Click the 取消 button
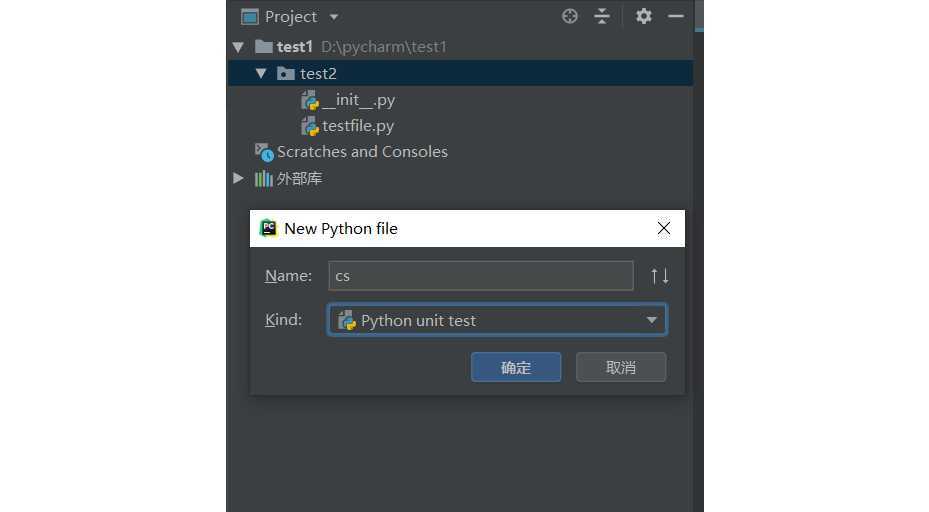Viewport: 929px width, 512px height. click(621, 367)
